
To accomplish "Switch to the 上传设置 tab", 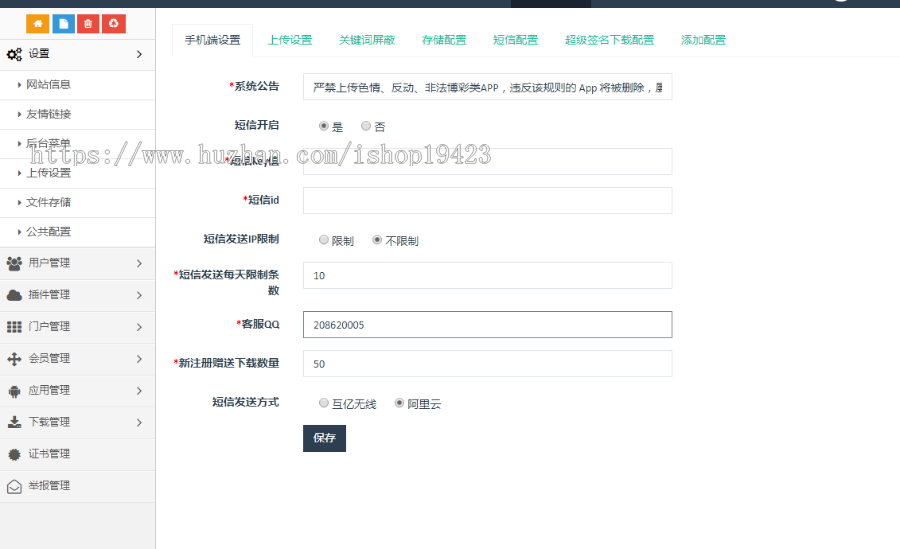I will point(290,40).
